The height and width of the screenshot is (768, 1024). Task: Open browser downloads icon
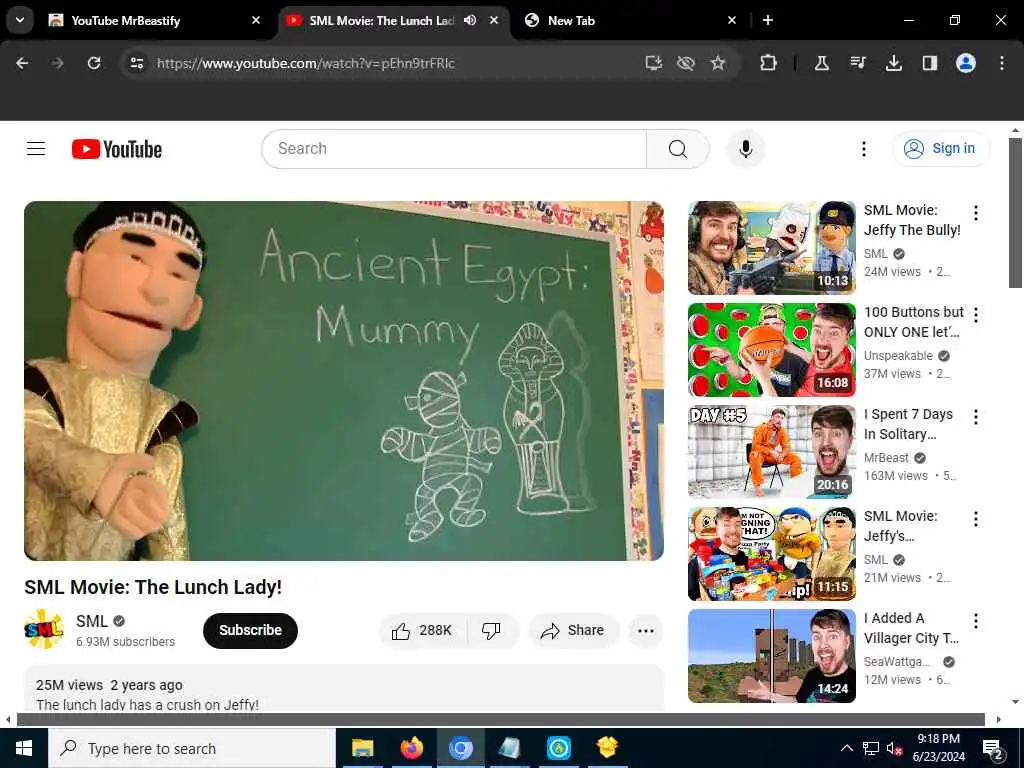pos(894,63)
